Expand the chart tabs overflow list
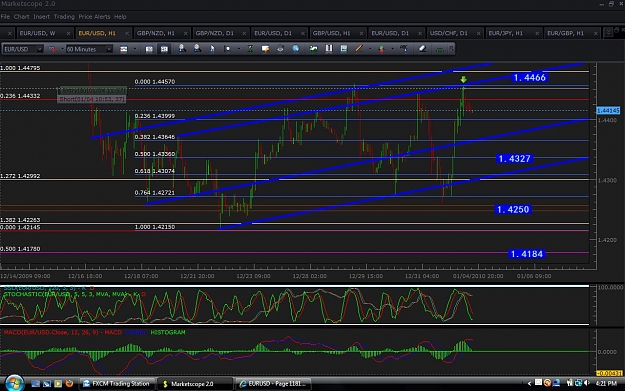 coord(608,32)
